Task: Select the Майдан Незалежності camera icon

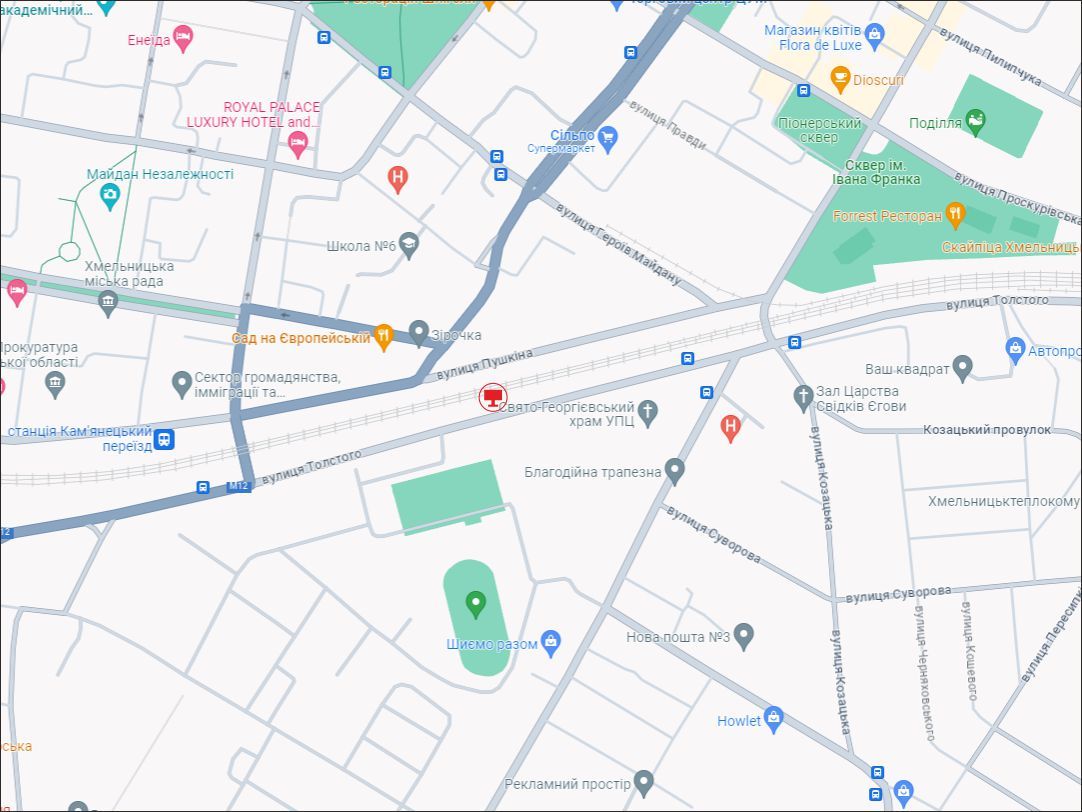Action: pos(110,196)
